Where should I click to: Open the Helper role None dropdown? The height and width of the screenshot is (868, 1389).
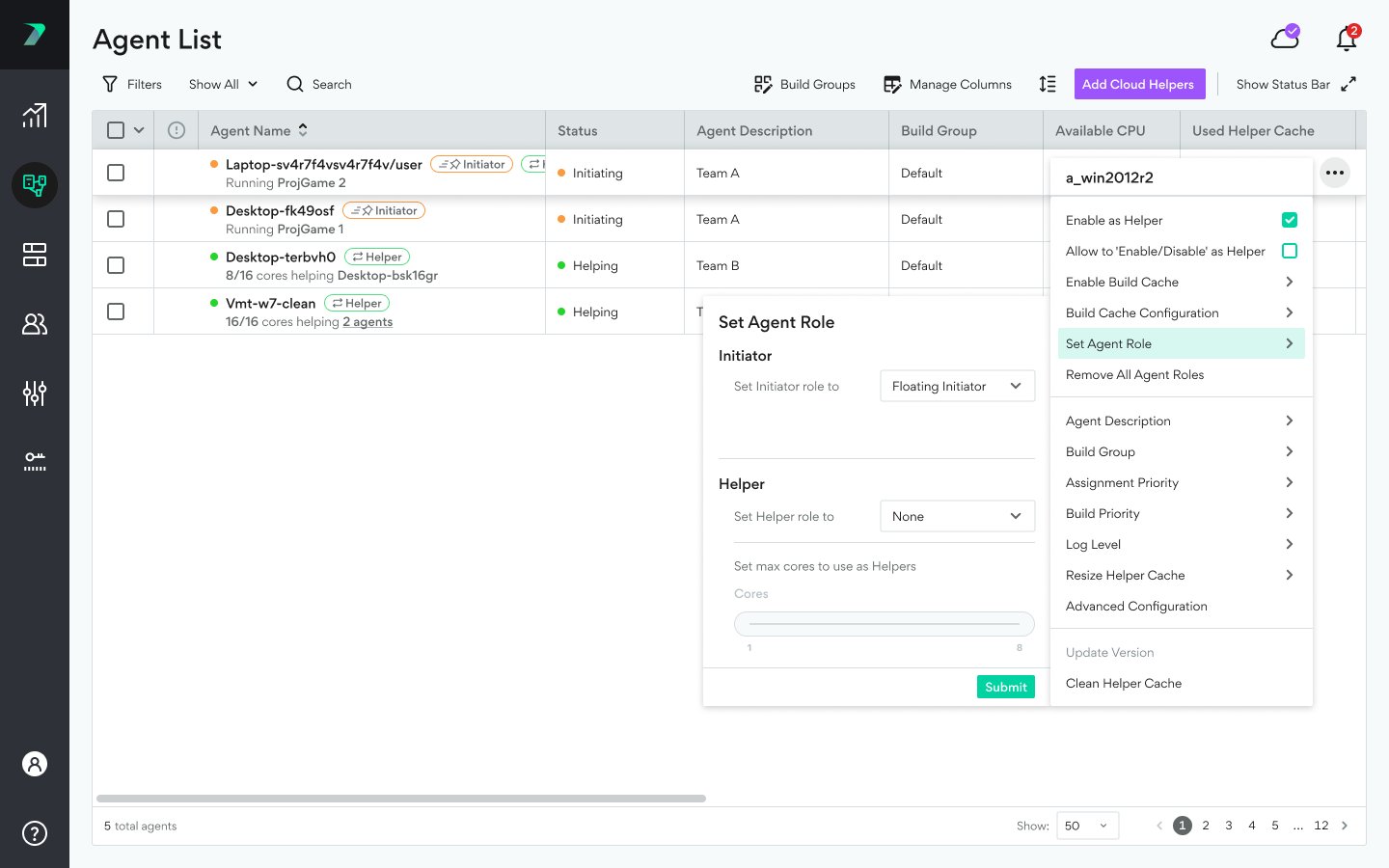(958, 516)
